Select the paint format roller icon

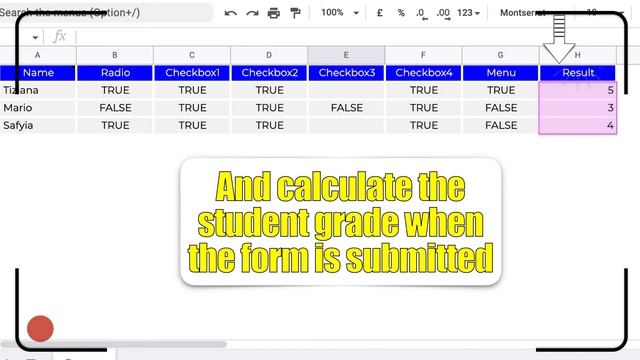(x=295, y=13)
